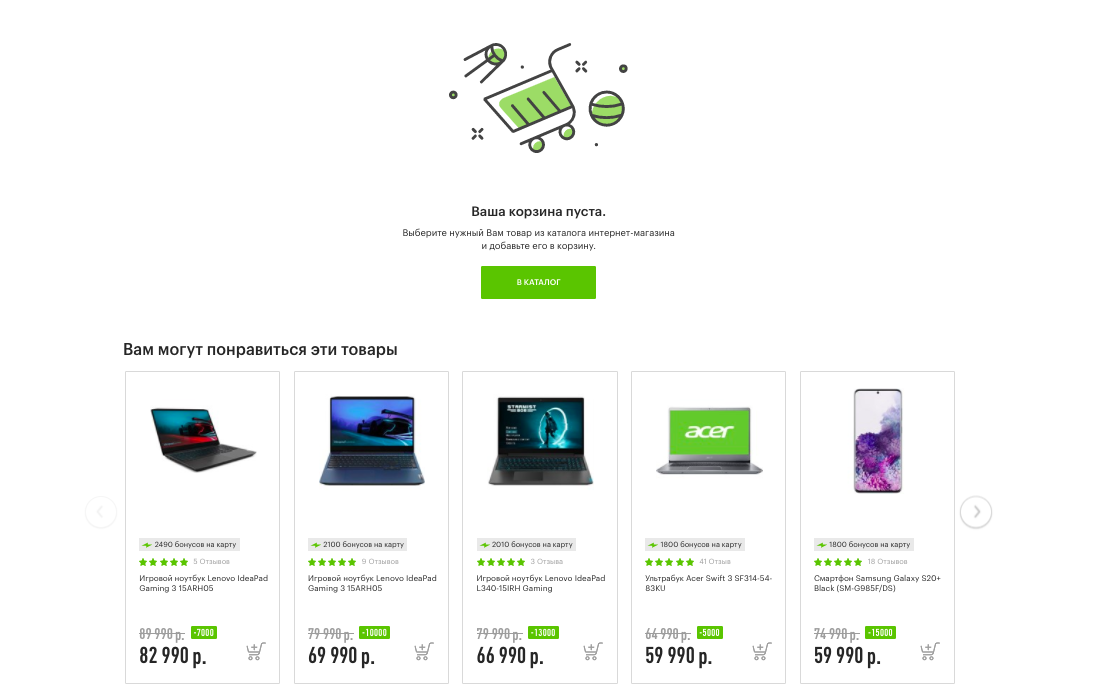The image size is (1116, 695).
Task: Read the 41 Отзыв reviews for Acer
Action: tap(715, 562)
